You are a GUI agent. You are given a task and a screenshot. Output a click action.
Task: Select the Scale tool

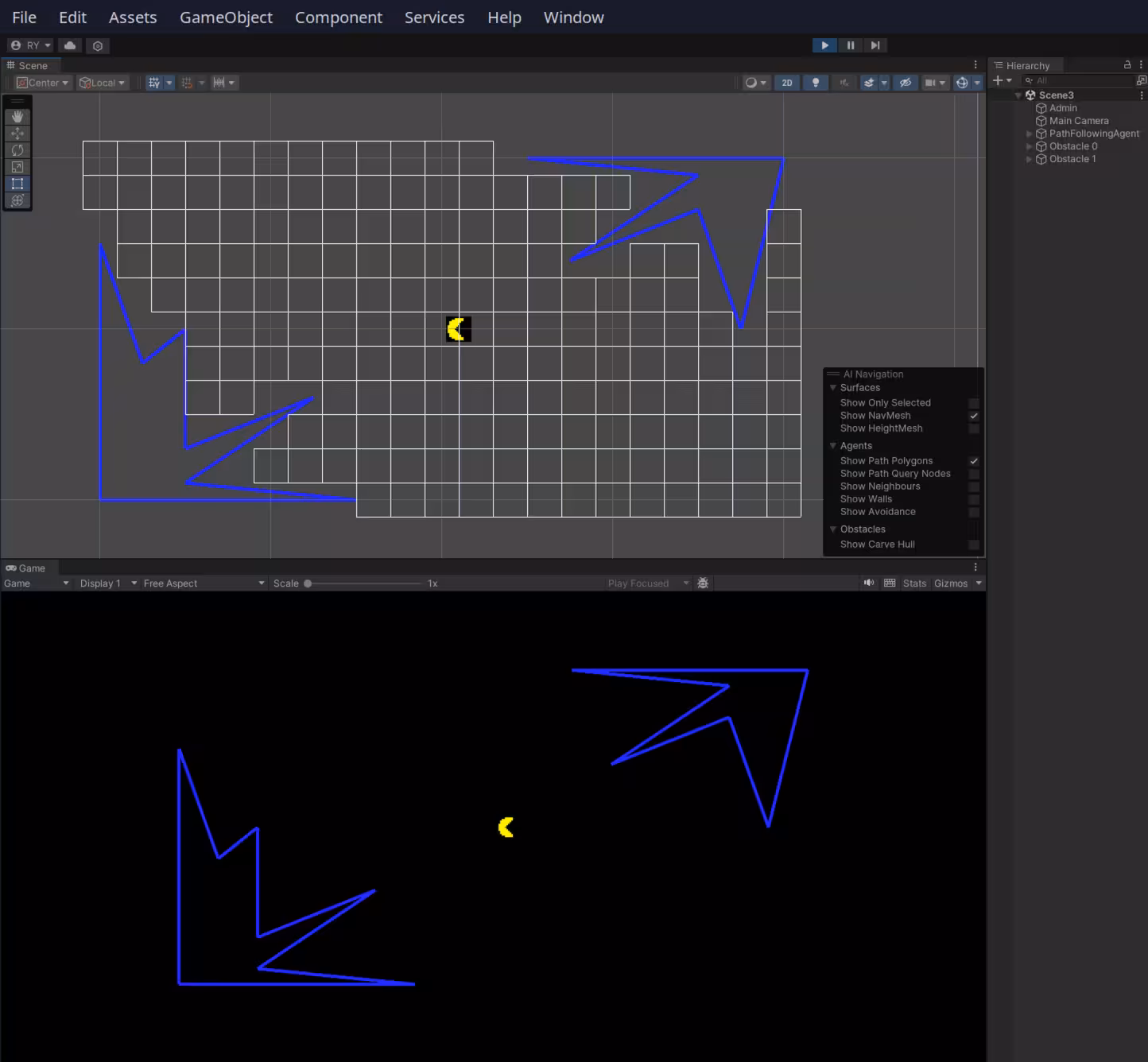[17, 167]
